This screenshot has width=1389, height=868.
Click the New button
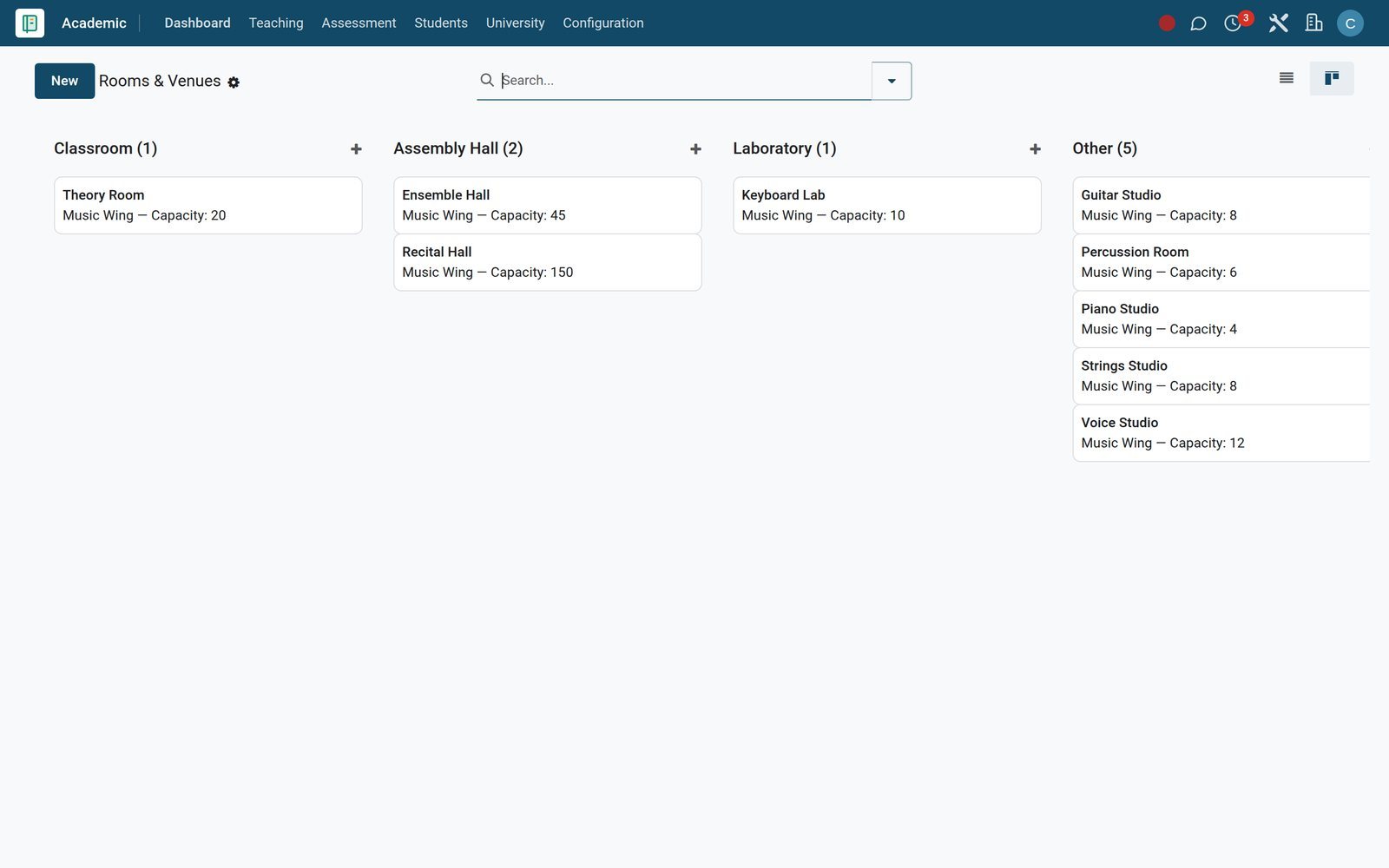(64, 81)
